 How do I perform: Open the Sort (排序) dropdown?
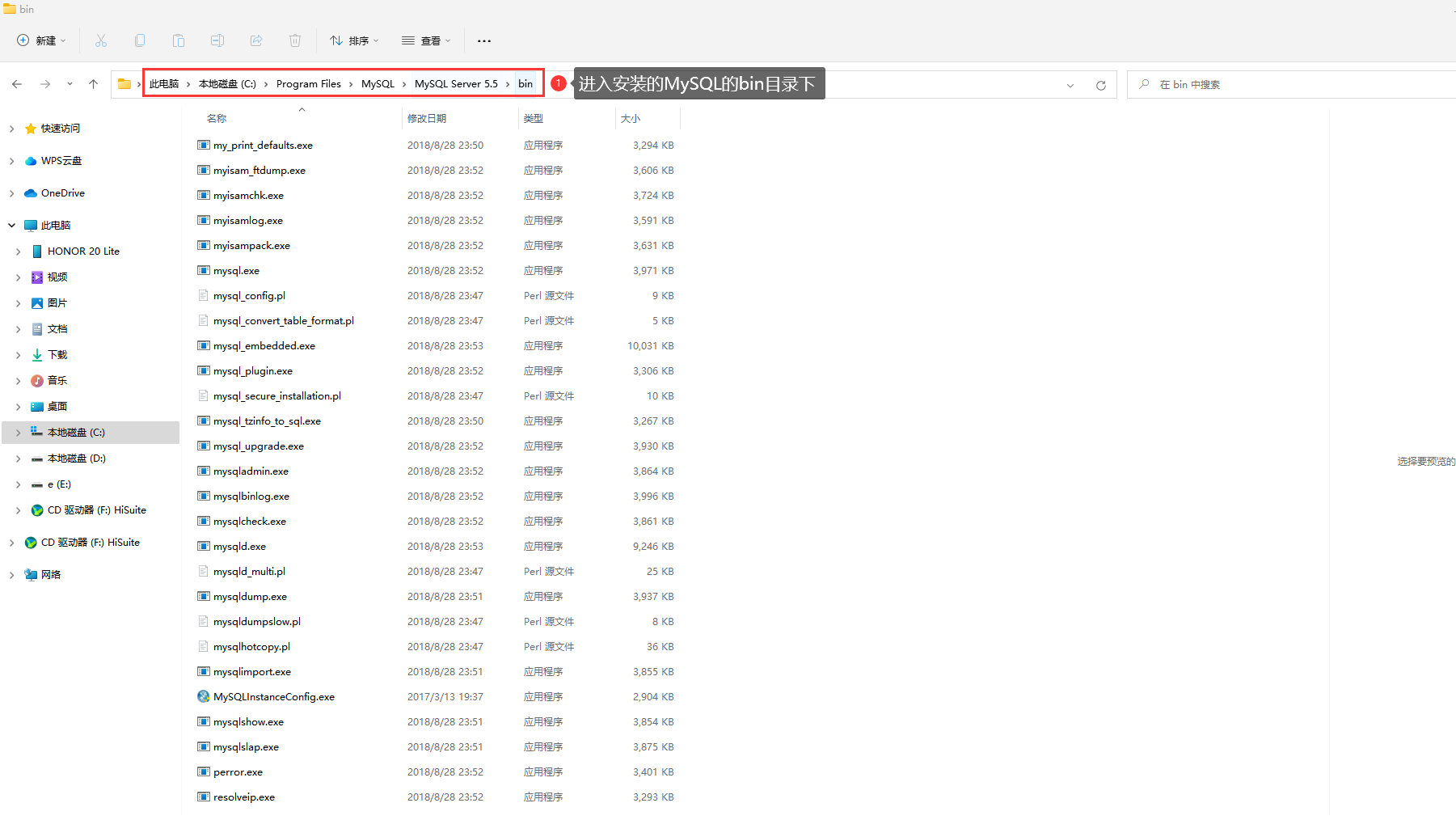click(x=354, y=40)
